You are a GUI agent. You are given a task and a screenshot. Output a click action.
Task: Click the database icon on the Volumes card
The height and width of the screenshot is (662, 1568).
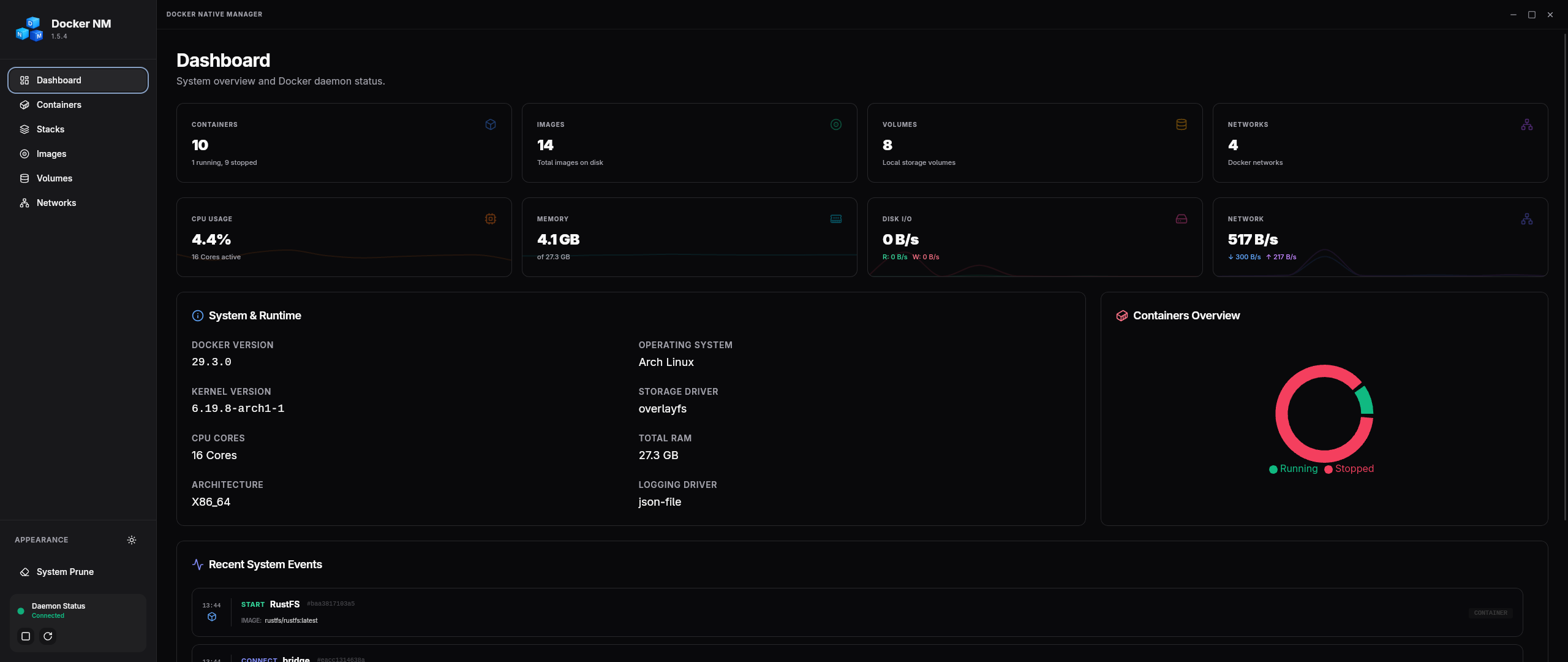1182,124
